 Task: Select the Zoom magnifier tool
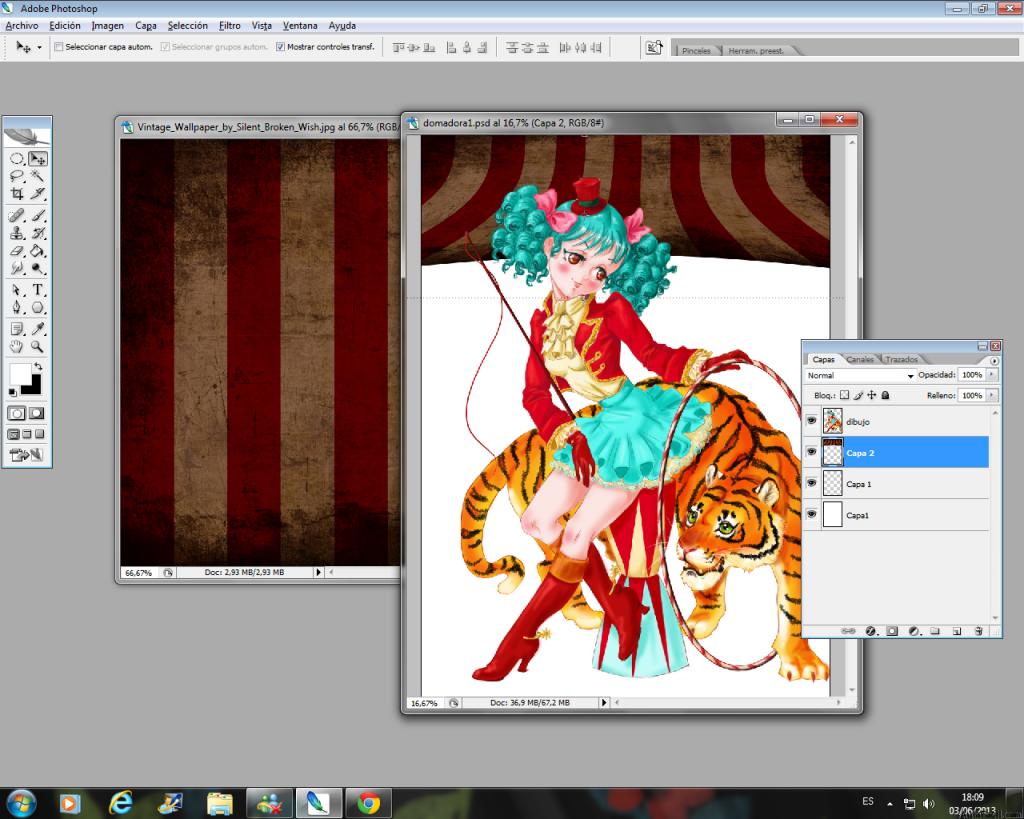(38, 347)
